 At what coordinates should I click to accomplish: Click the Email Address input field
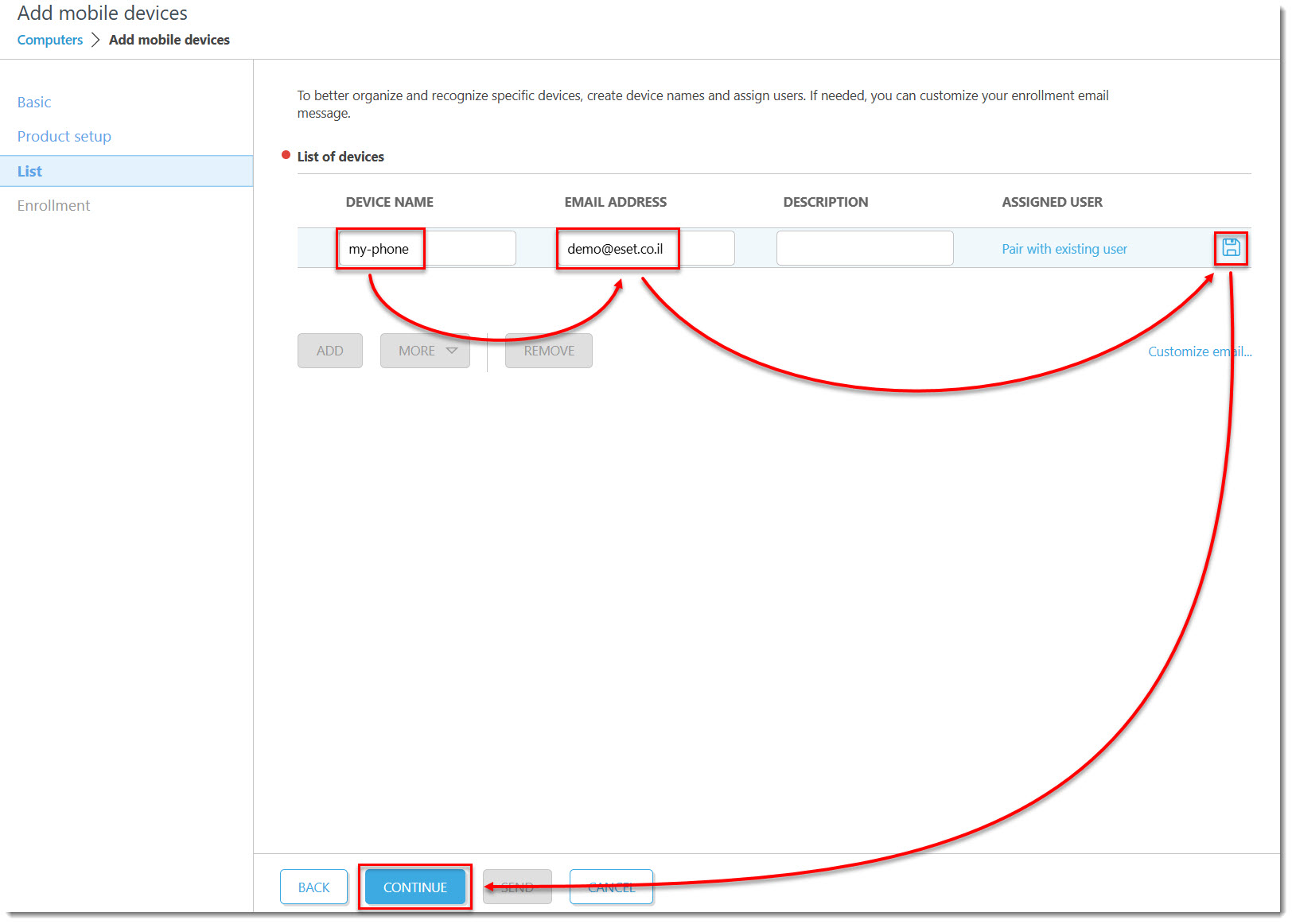pos(646,248)
